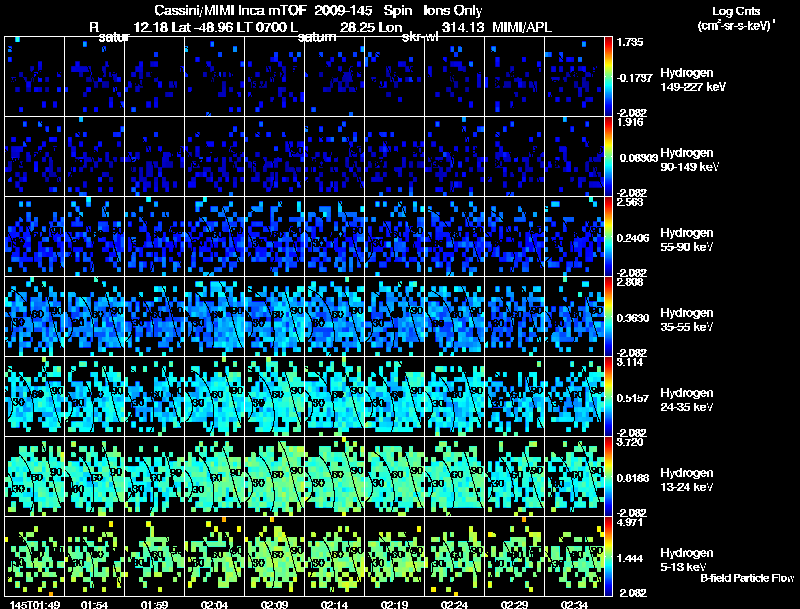Image resolution: width=800 pixels, height=609 pixels.
Task: Click the '1.444' colorbar midpoint value
Action: pyautogui.click(x=630, y=559)
